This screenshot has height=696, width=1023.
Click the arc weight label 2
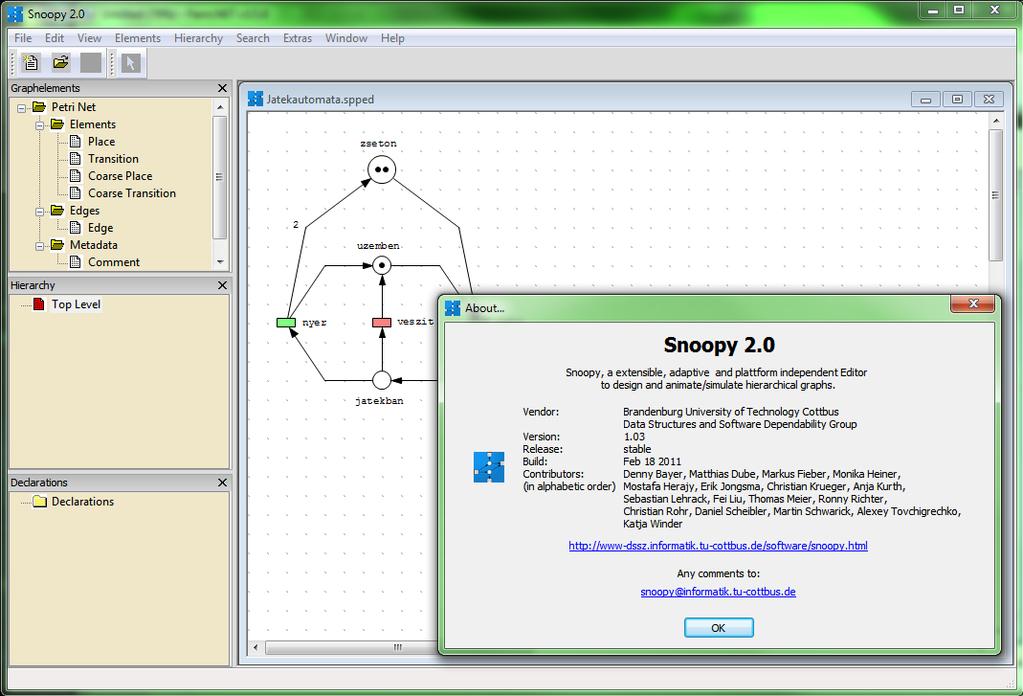pos(296,224)
